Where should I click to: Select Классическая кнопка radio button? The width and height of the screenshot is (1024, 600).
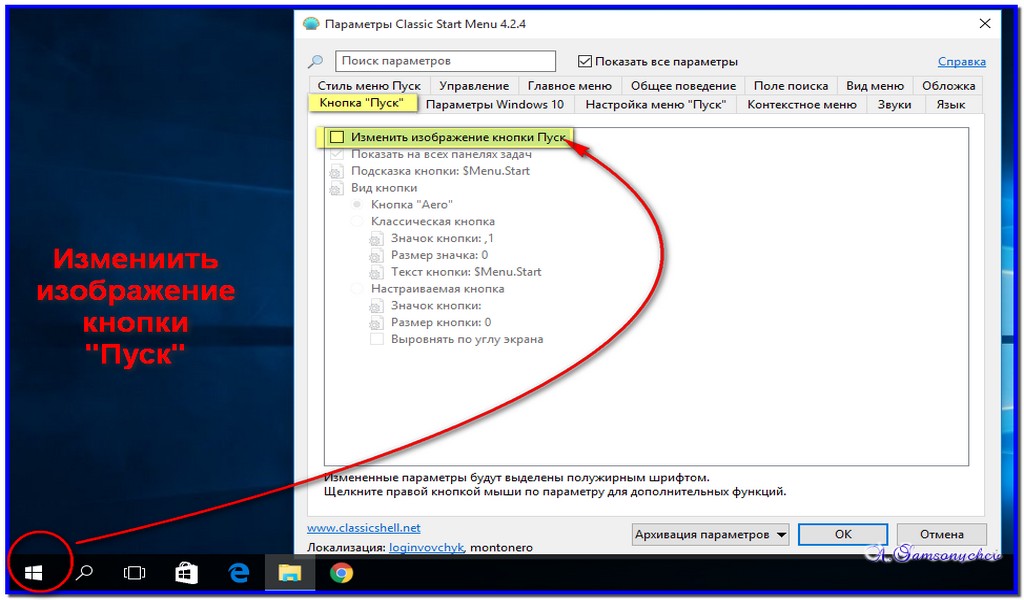point(357,222)
